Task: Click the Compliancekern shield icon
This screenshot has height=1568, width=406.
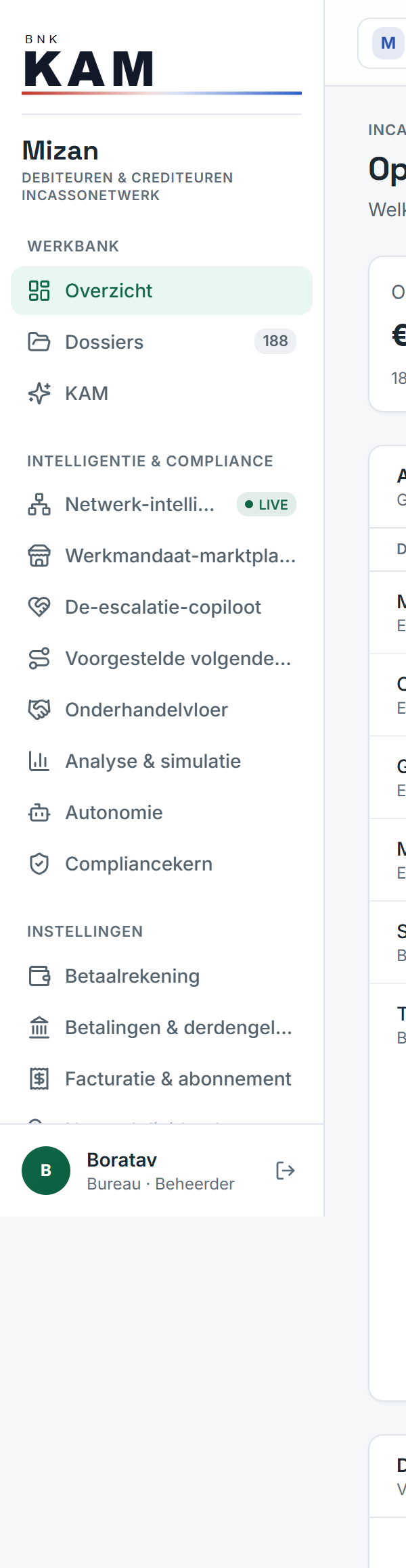Action: coord(39,864)
